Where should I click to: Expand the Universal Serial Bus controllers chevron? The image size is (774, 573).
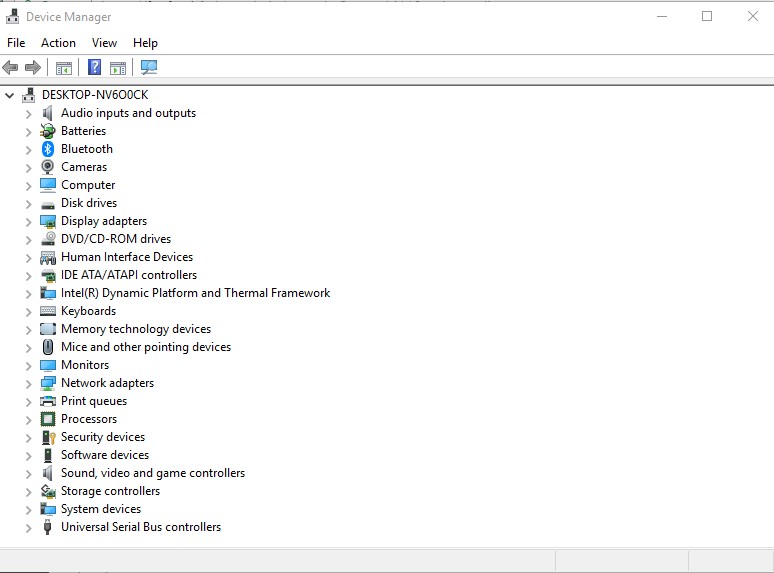(x=29, y=528)
